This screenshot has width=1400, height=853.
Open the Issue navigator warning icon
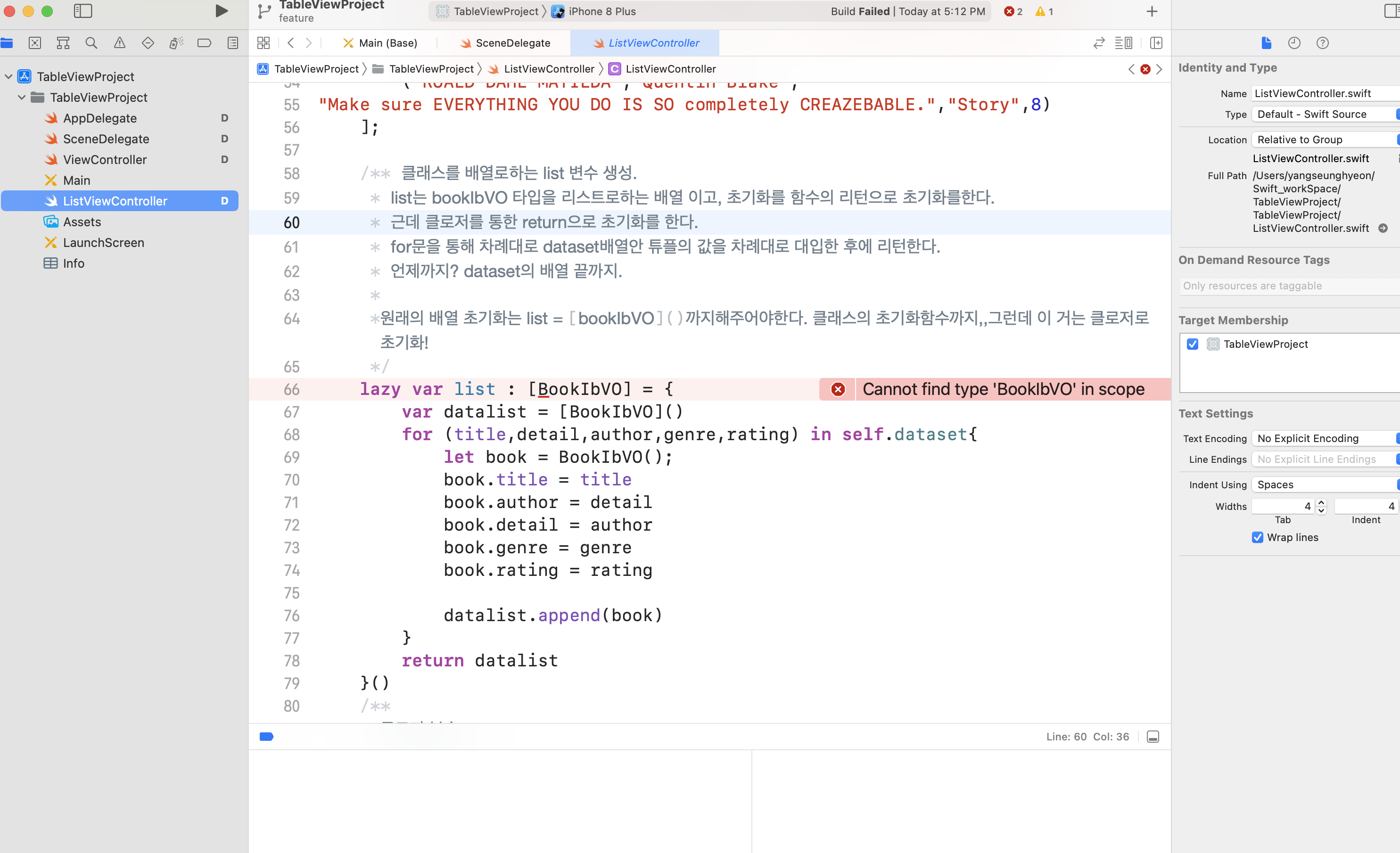pyautogui.click(x=119, y=42)
